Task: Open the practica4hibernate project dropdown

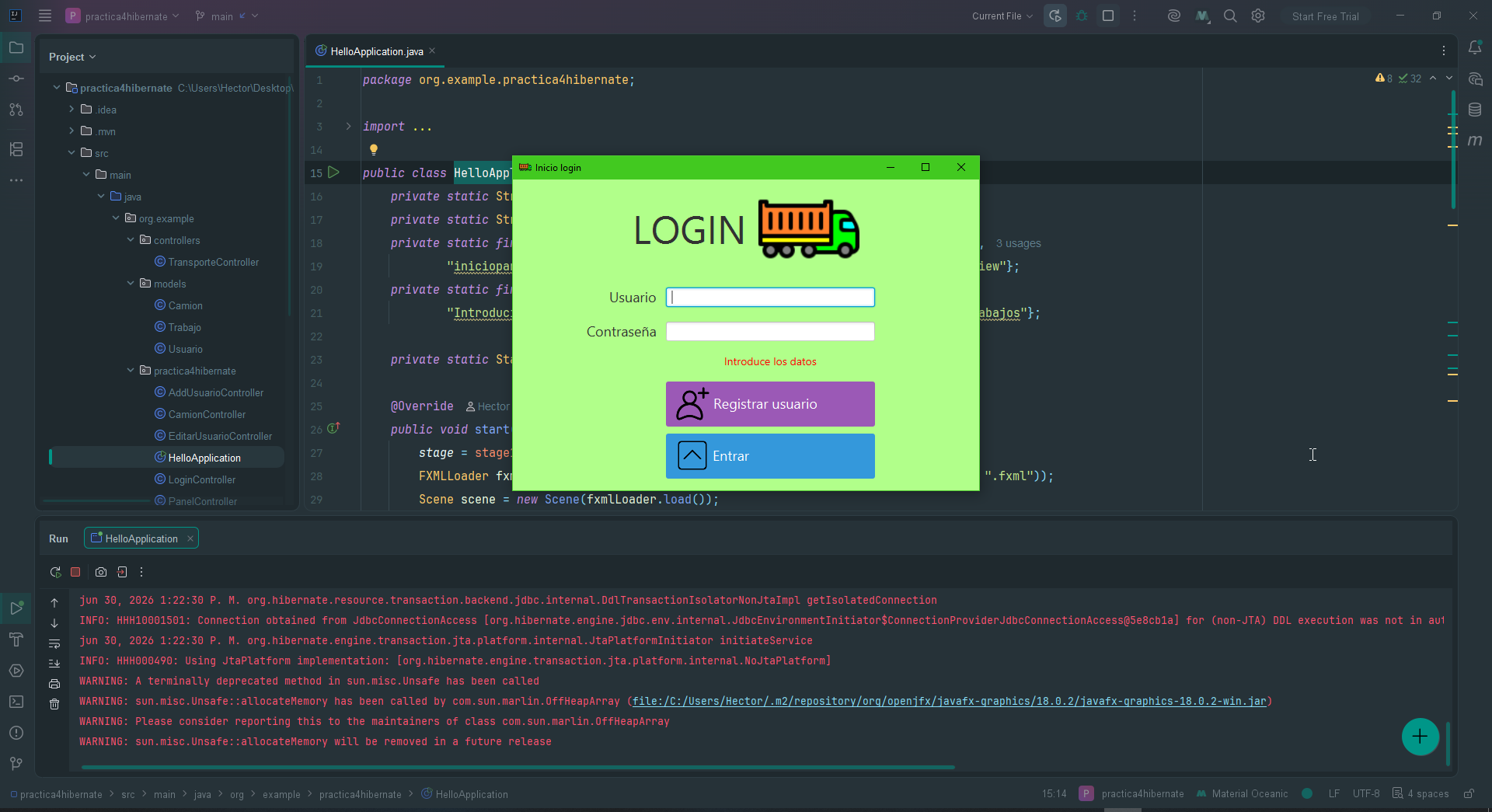Action: (x=123, y=16)
